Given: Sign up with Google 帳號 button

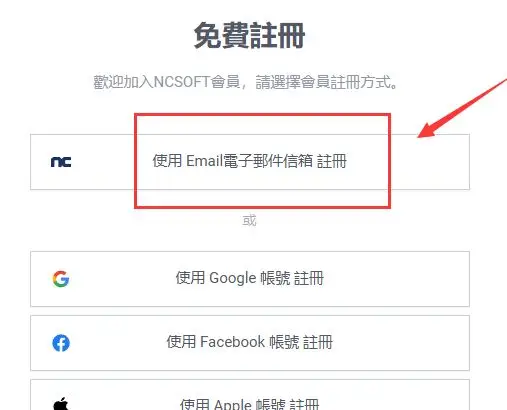Looking at the screenshot, I should tap(250, 279).
